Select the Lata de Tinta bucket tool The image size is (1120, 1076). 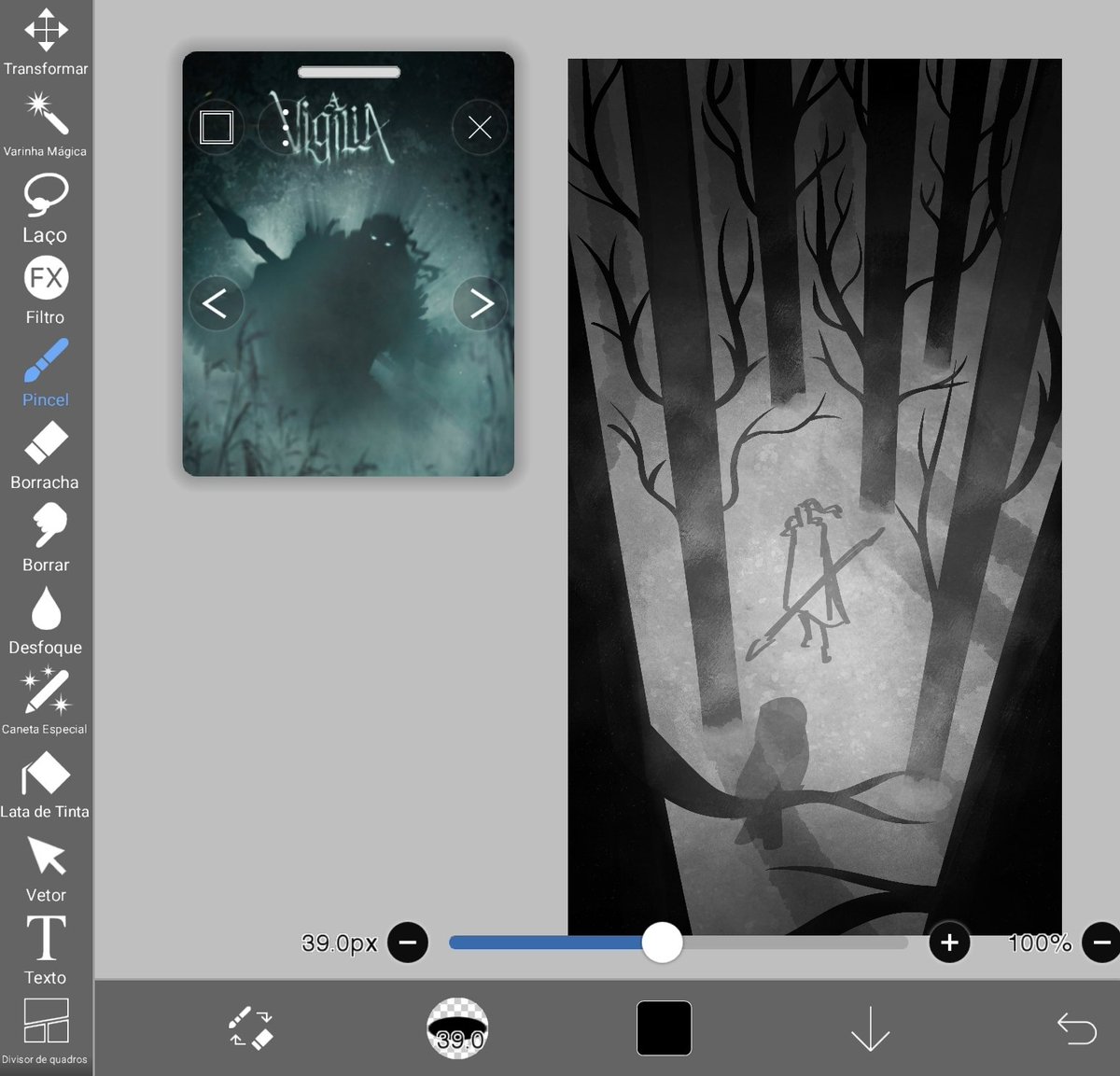click(45, 786)
